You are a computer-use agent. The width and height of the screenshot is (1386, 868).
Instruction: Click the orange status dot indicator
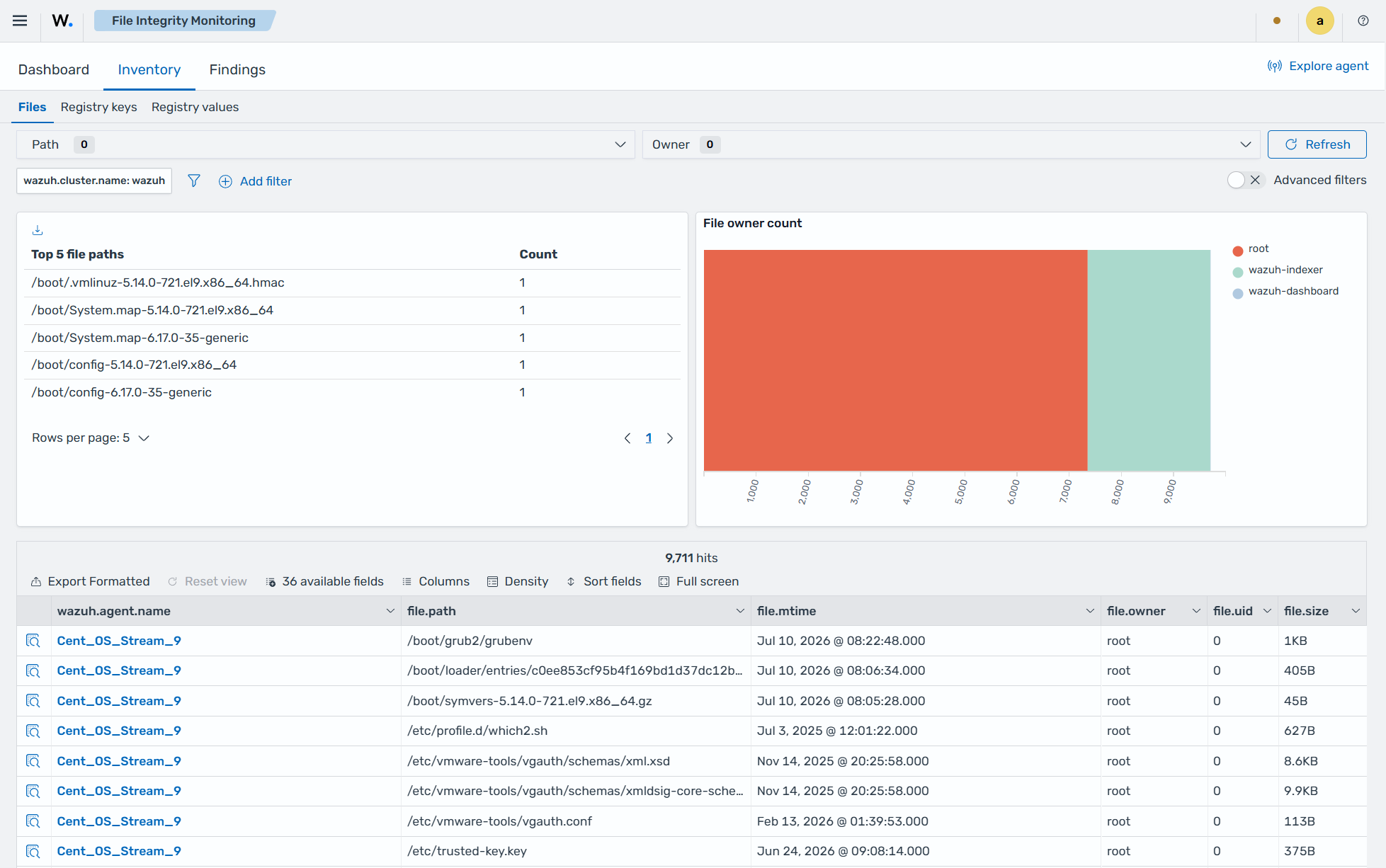[x=1277, y=21]
